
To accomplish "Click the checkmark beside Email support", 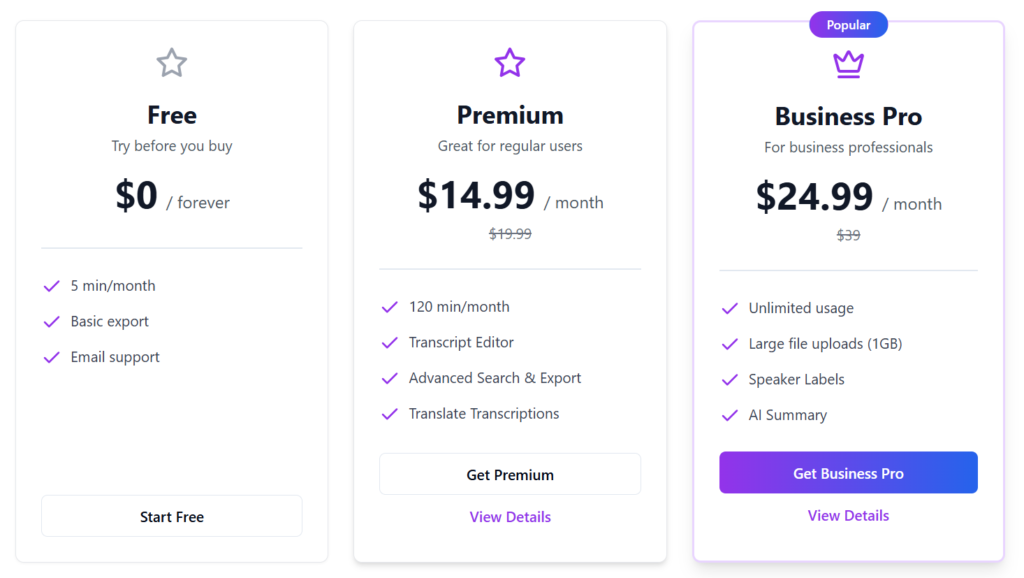I will (52, 357).
